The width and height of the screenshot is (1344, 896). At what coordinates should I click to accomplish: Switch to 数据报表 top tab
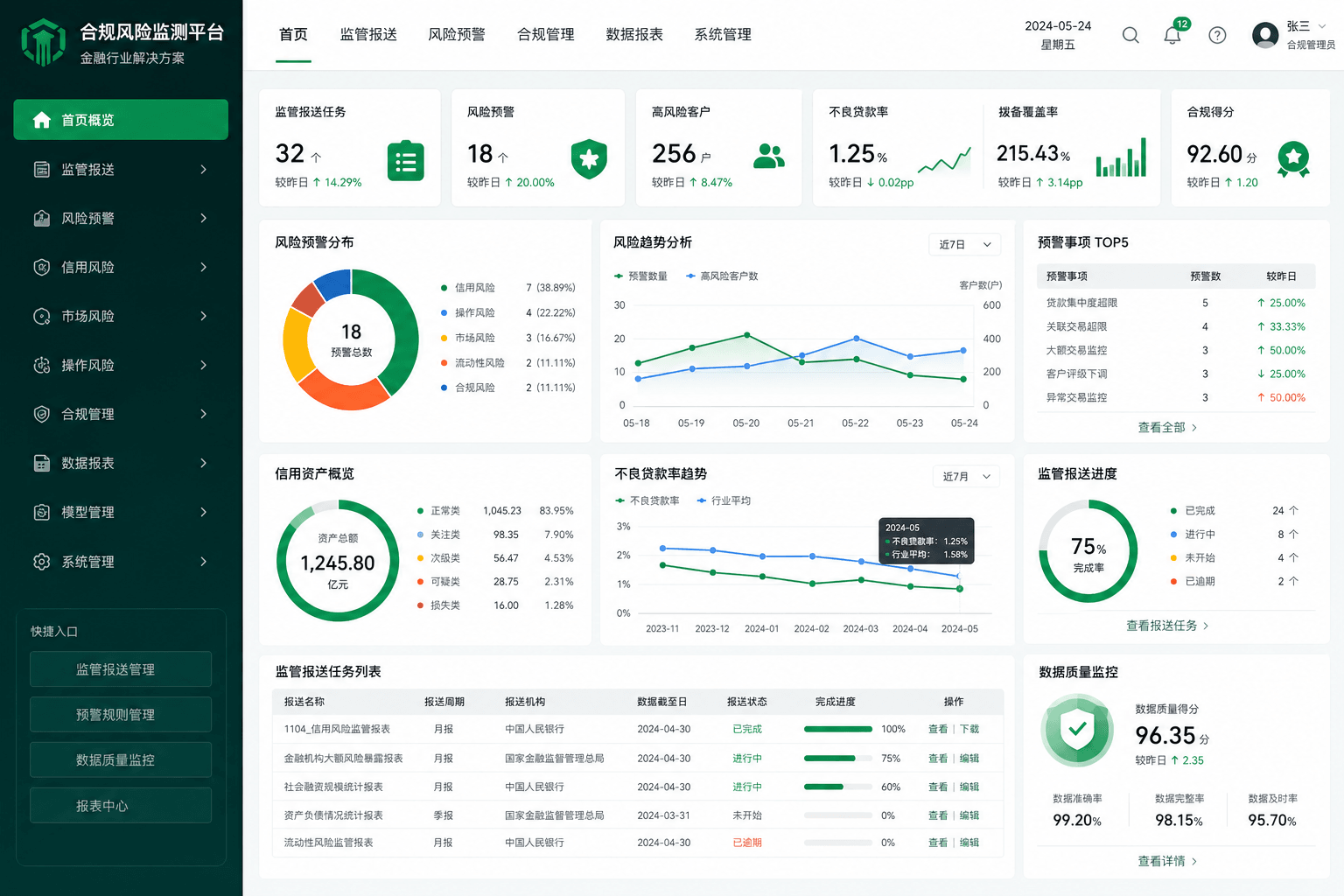pos(634,34)
